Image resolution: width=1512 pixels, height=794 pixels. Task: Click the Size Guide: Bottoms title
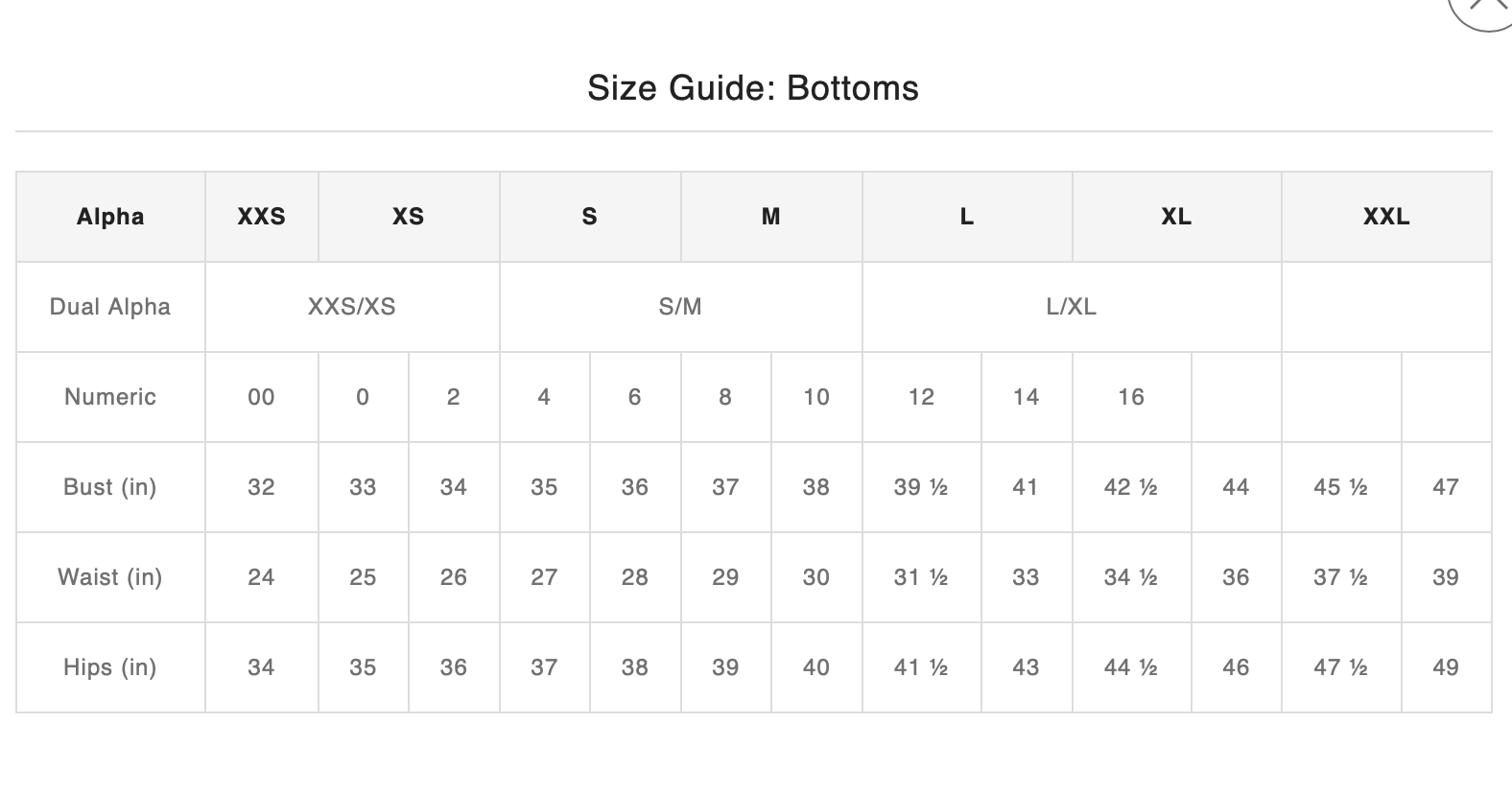753,88
